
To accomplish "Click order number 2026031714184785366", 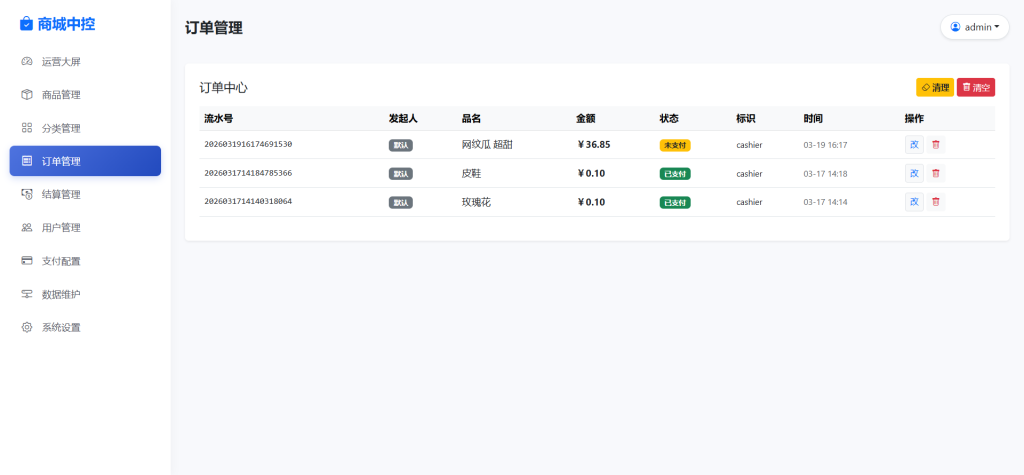I will click(248, 173).
